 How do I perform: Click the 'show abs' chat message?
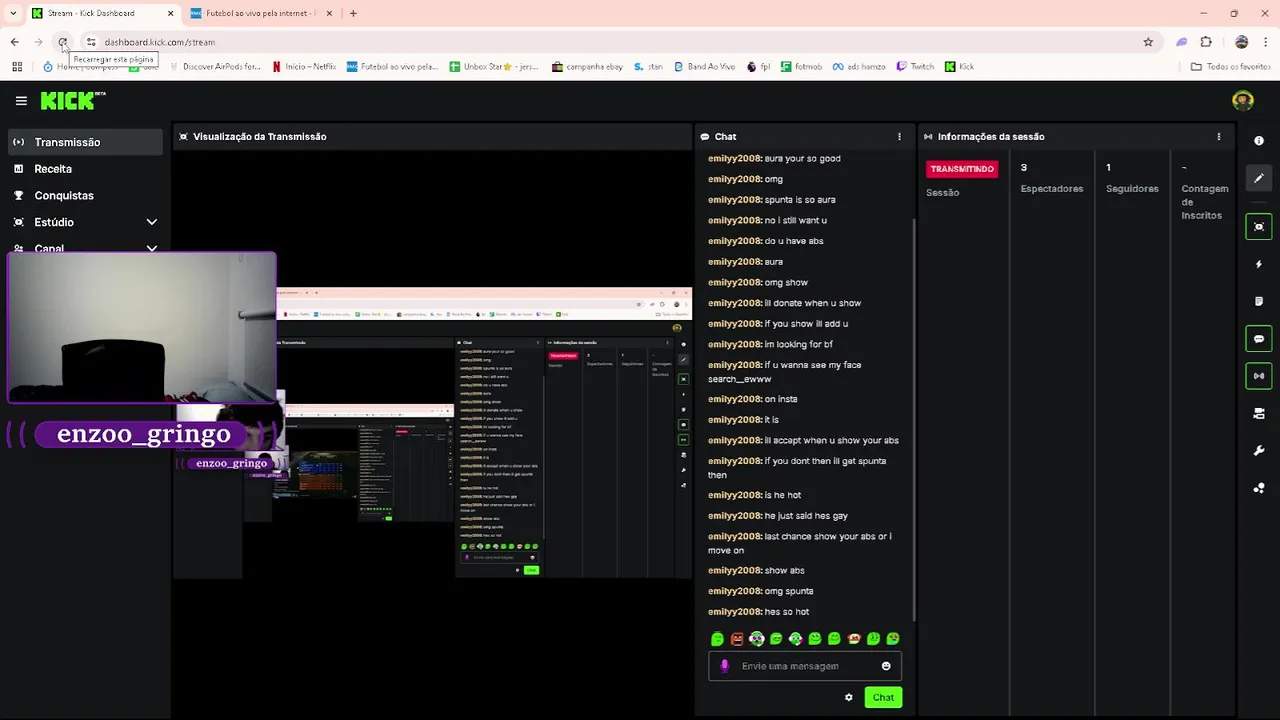point(756,570)
